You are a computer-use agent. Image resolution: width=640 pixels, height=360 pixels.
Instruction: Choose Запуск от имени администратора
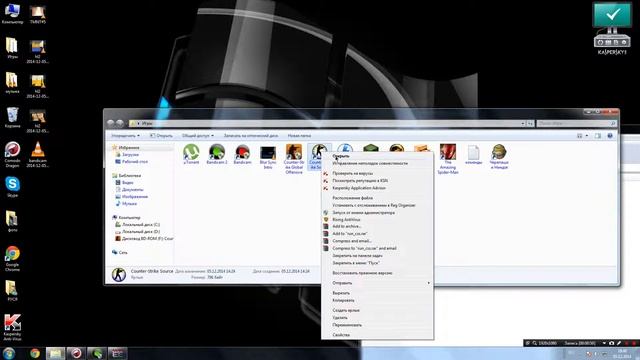[378, 213]
